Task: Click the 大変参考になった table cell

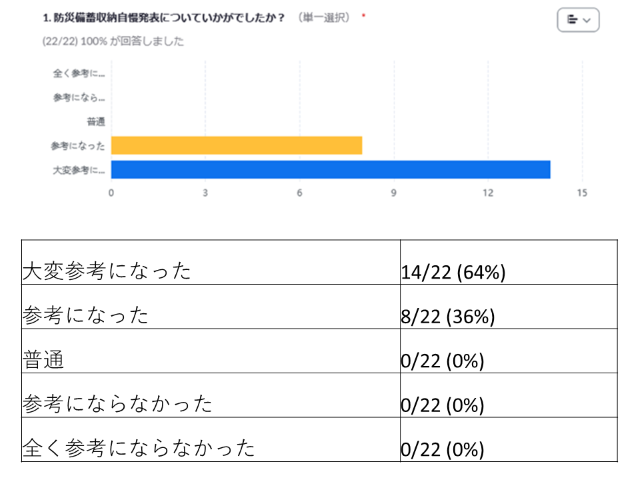Action: click(x=106, y=271)
